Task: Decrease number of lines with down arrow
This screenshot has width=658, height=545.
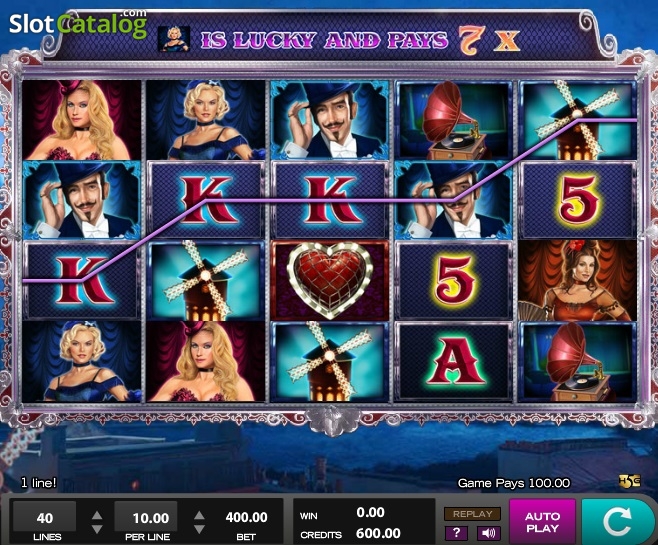Action: click(x=97, y=529)
